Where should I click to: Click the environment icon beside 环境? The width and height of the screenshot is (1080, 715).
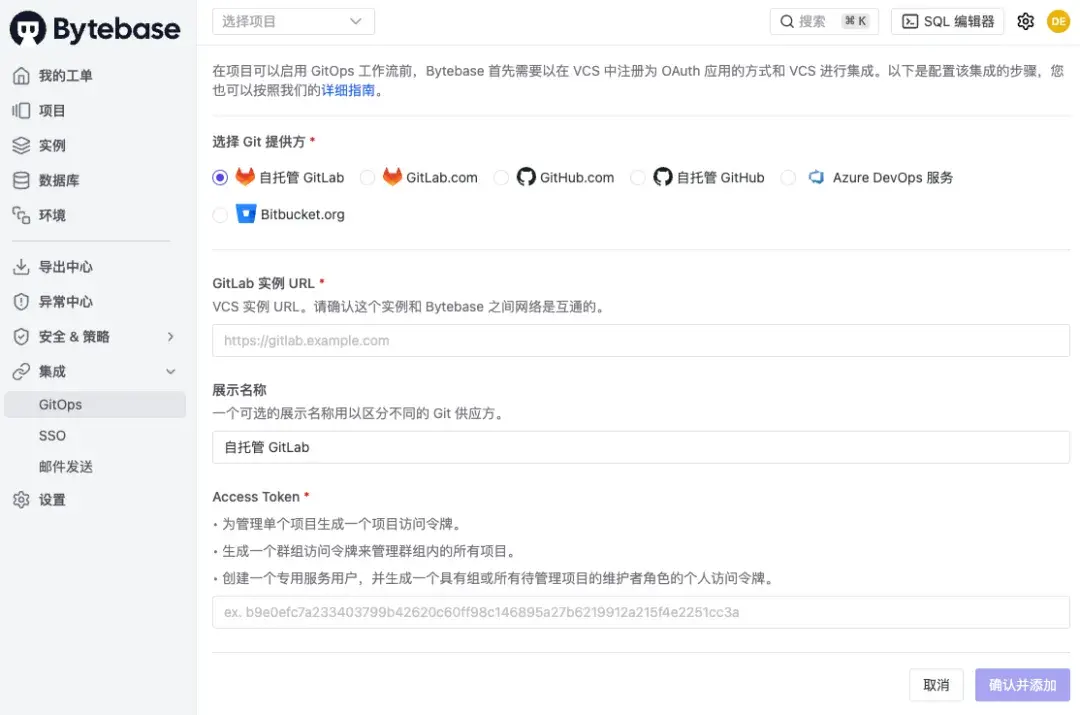pyautogui.click(x=21, y=216)
